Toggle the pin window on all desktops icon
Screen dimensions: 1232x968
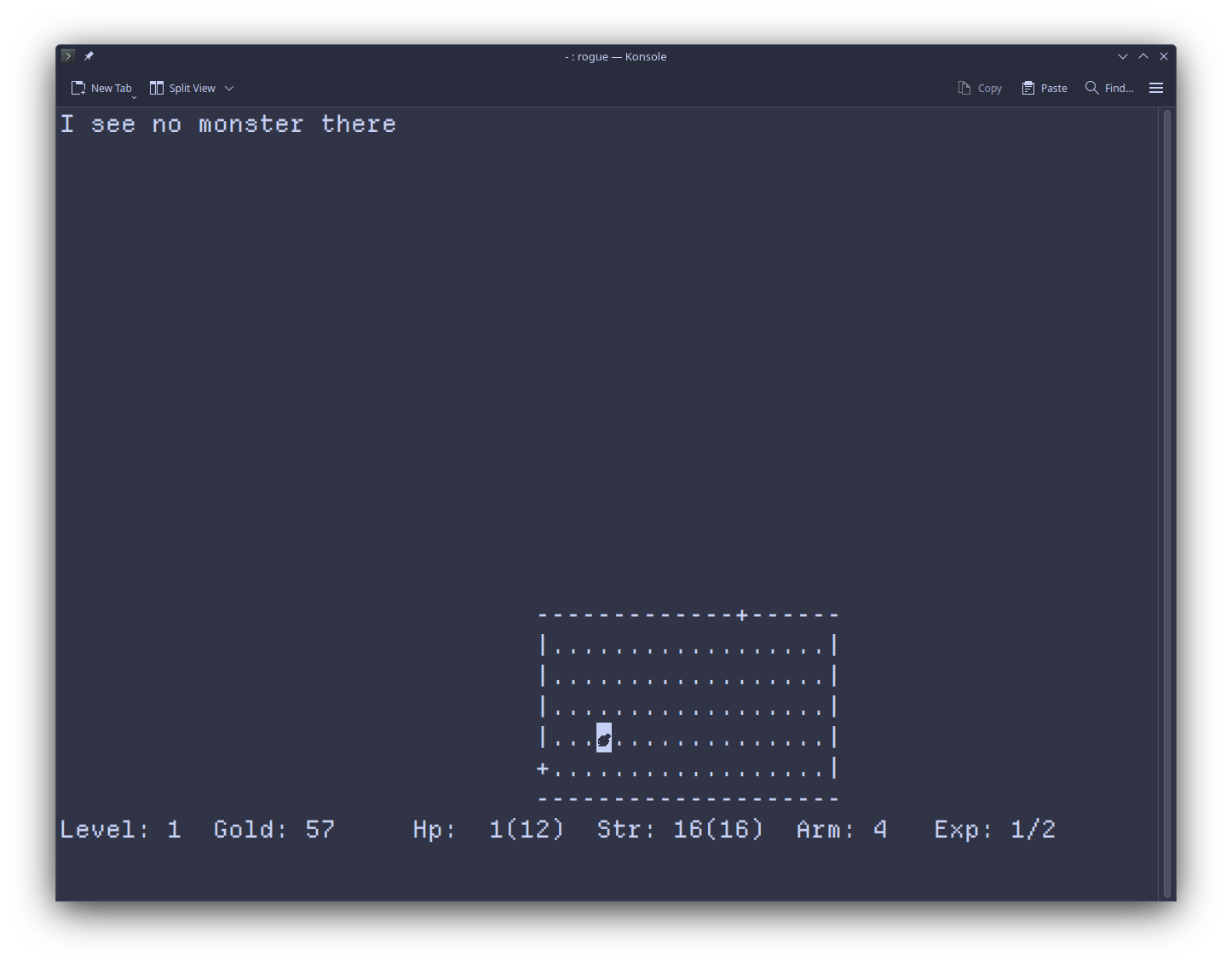[x=89, y=56]
